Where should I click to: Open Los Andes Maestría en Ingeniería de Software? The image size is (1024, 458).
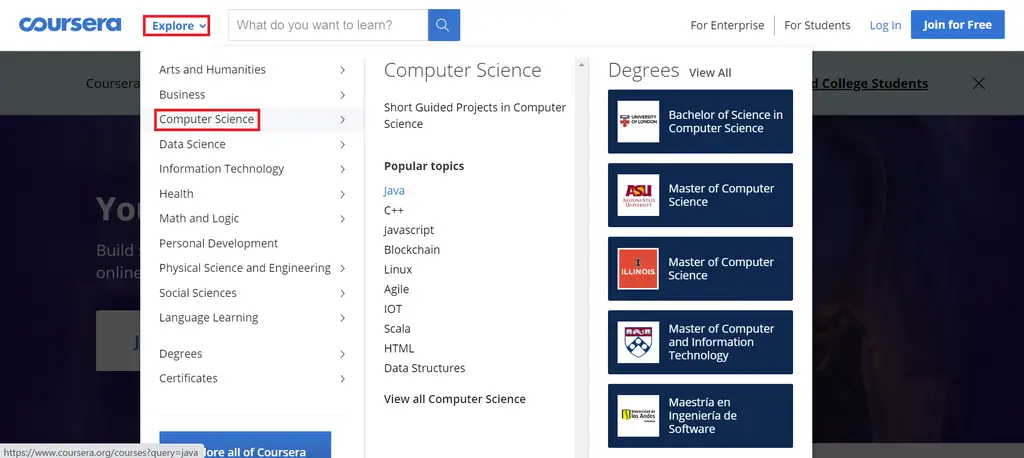pyautogui.click(x=700, y=416)
